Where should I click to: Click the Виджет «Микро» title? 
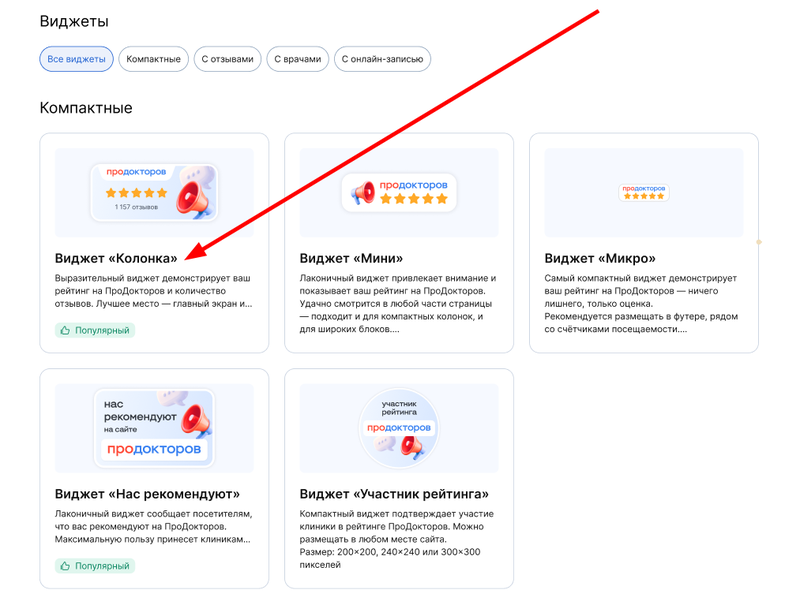click(600, 258)
